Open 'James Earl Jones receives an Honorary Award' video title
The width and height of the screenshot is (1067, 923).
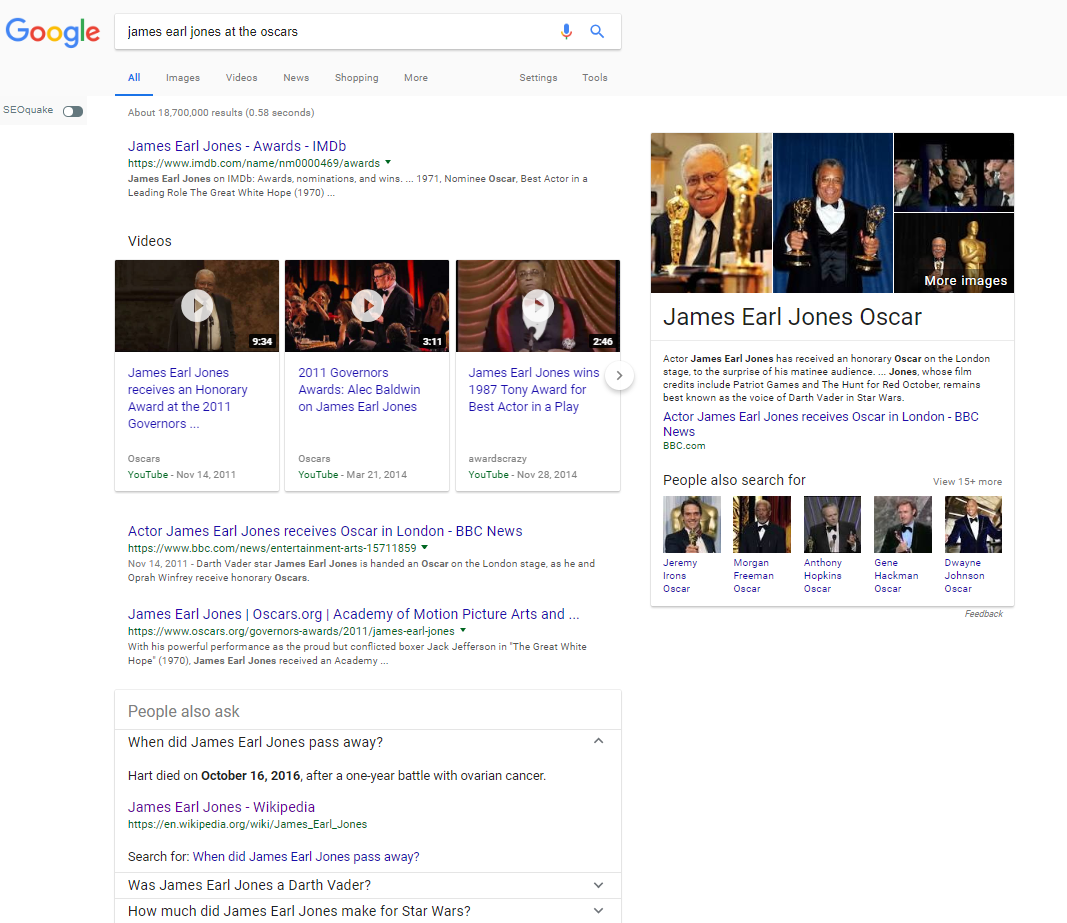188,398
